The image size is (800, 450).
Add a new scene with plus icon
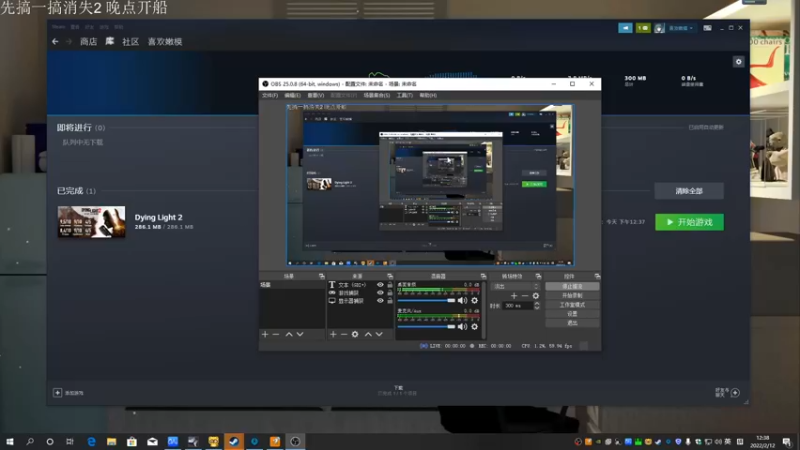click(x=265, y=334)
